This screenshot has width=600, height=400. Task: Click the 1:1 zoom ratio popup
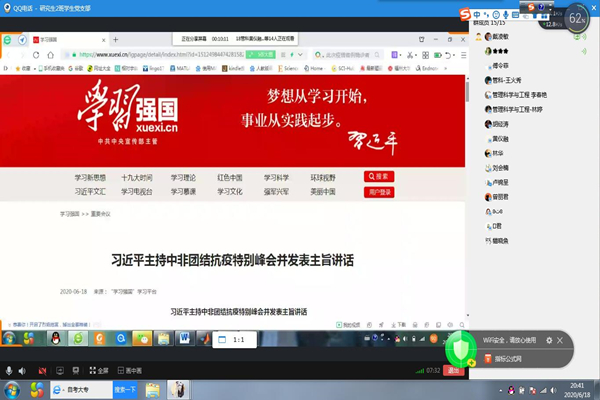234,340
